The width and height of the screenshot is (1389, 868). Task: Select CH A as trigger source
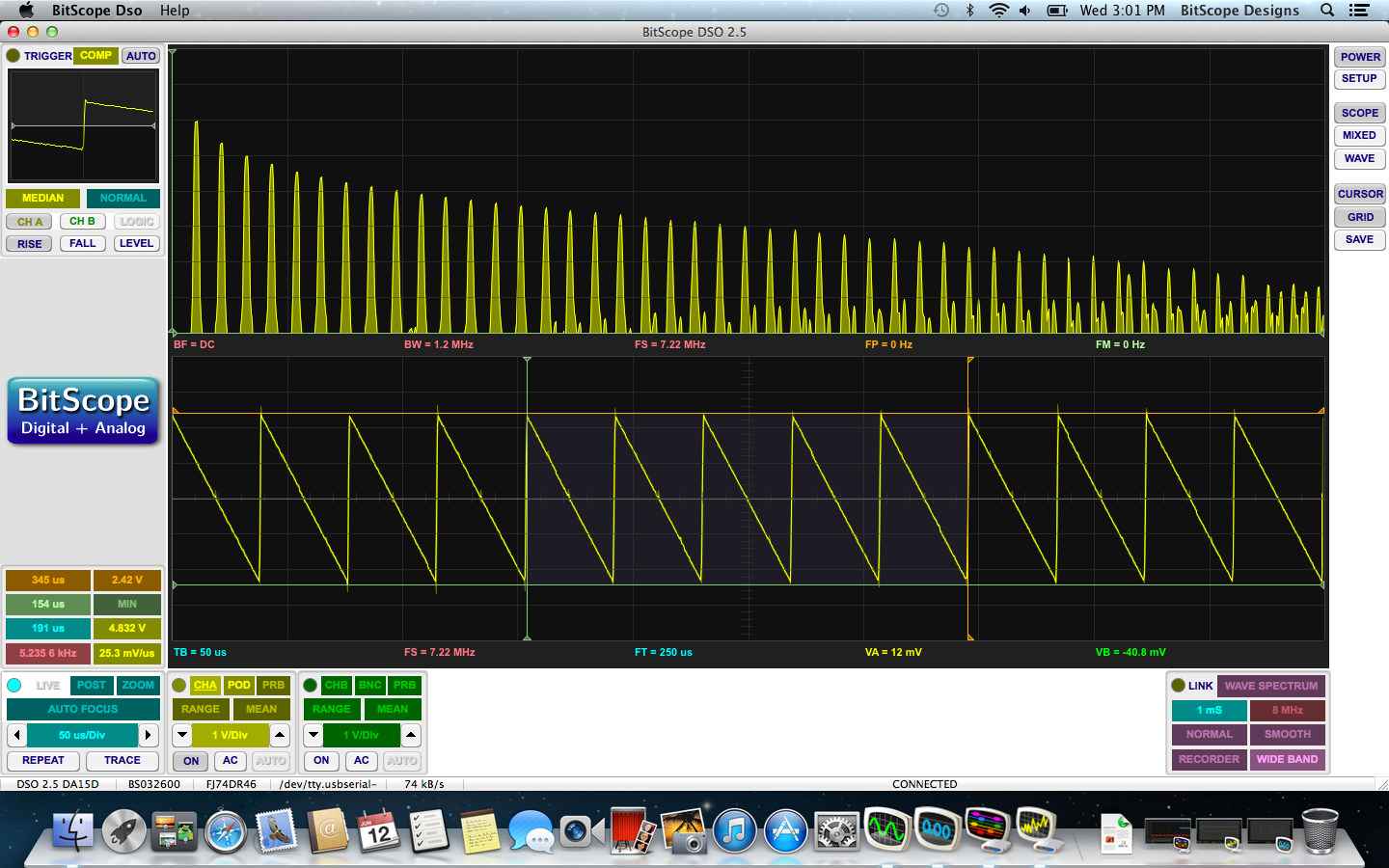pyautogui.click(x=30, y=222)
